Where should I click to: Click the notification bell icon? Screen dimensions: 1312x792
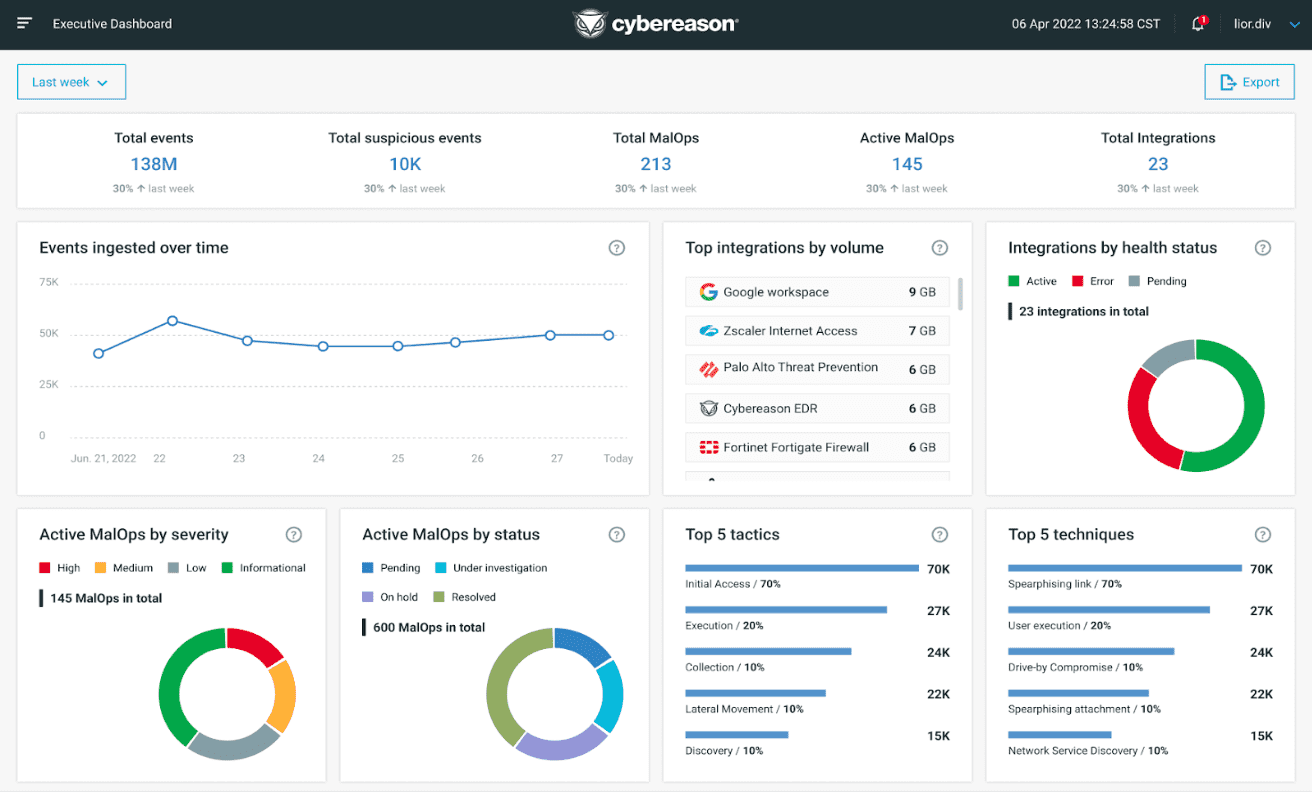tap(1197, 24)
